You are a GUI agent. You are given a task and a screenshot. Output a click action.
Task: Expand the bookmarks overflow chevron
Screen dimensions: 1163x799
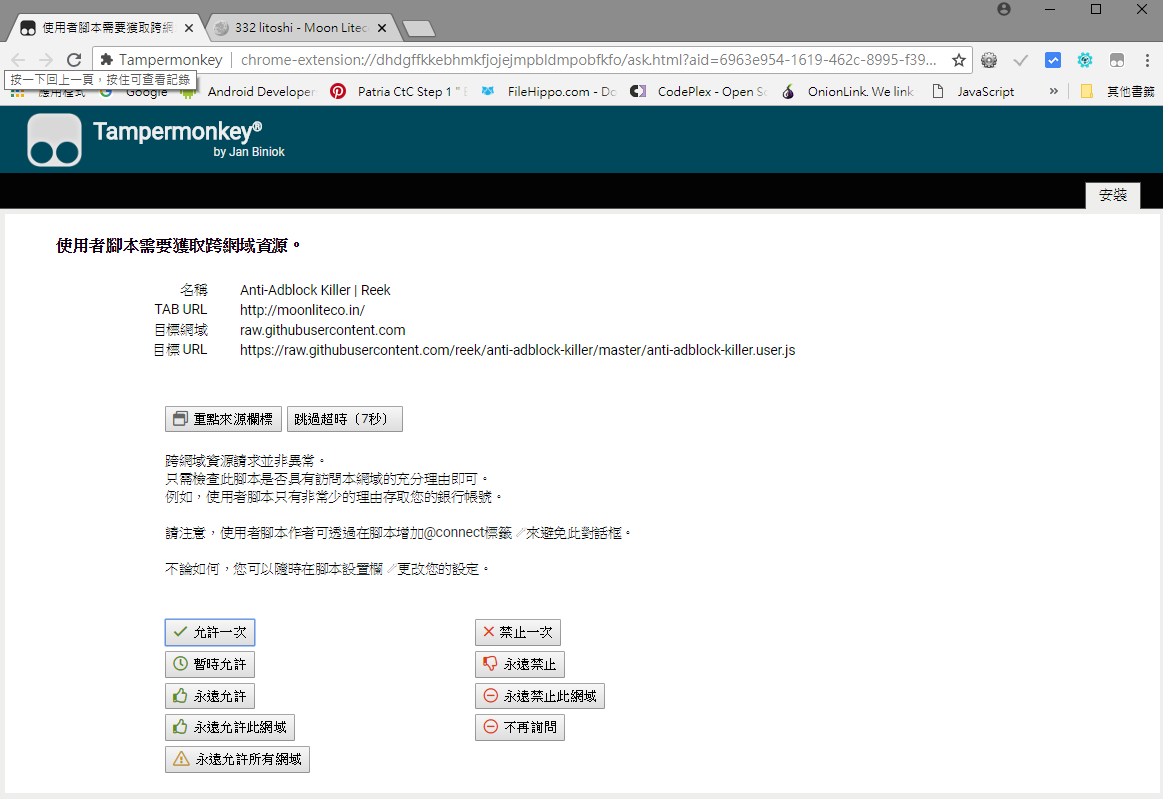(x=1053, y=91)
